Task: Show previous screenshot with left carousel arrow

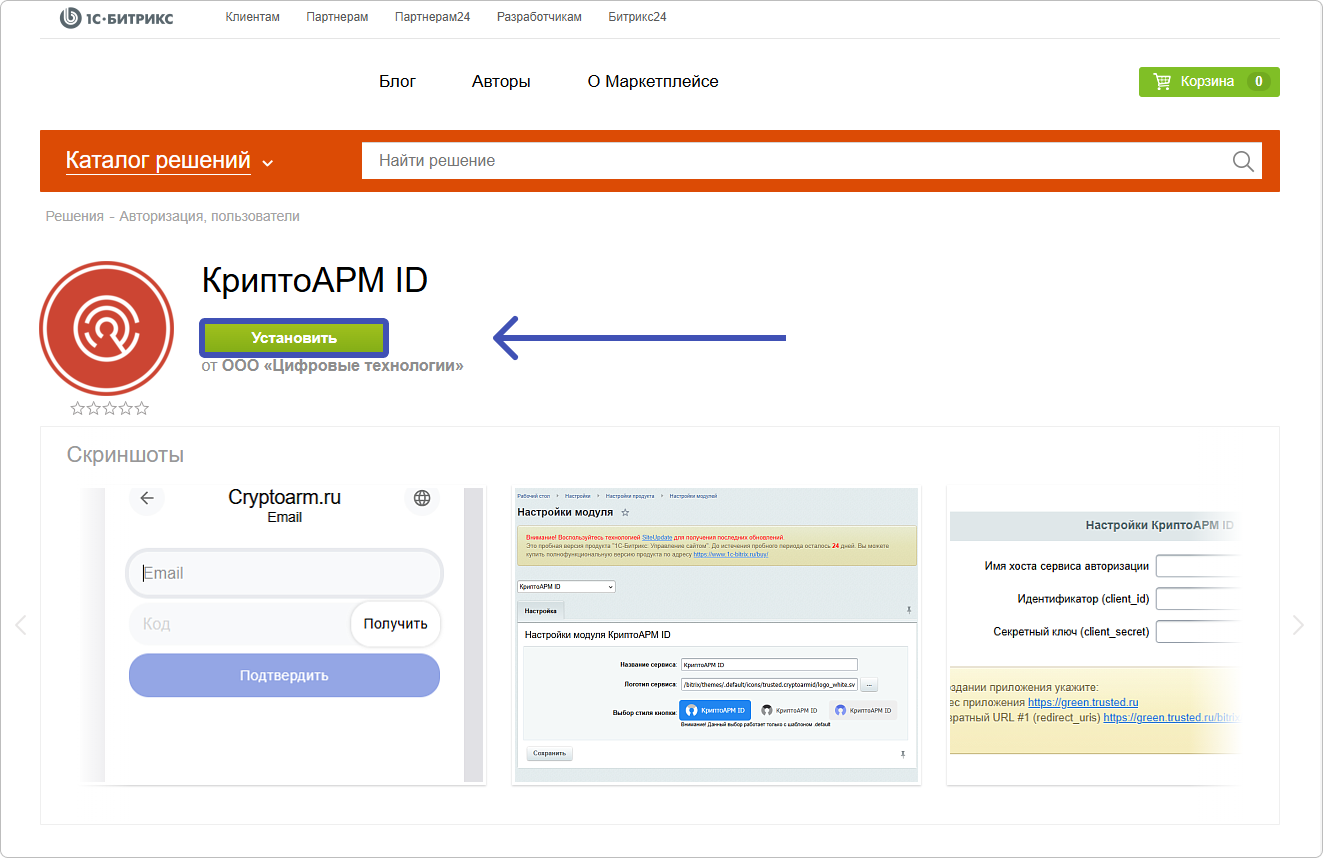Action: (20, 625)
